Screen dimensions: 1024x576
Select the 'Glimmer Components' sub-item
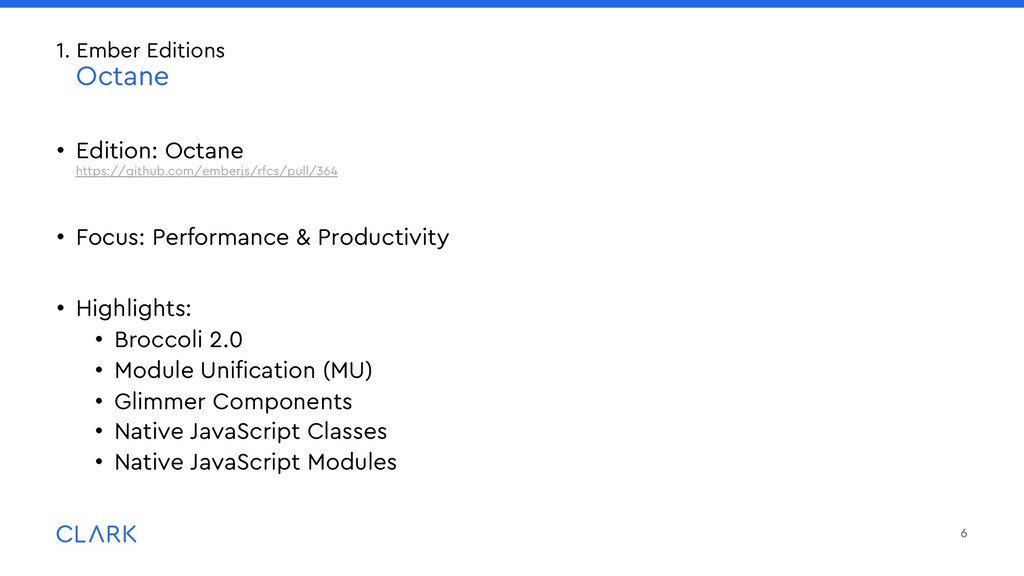pos(233,402)
